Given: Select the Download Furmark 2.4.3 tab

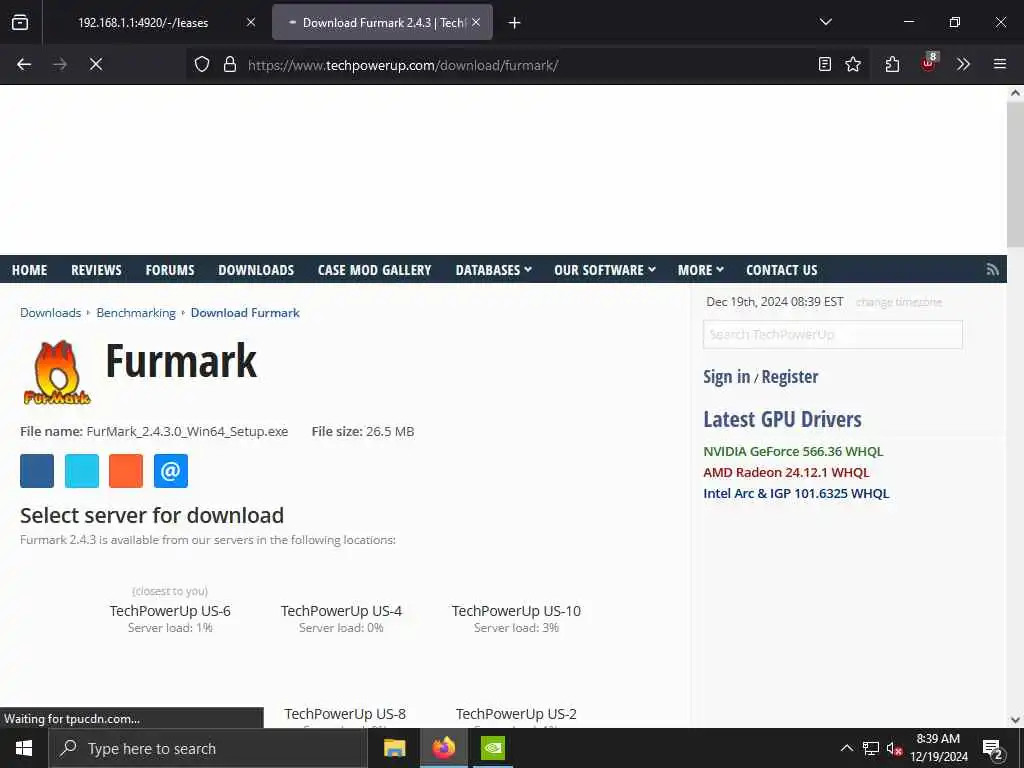Looking at the screenshot, I should pos(382,22).
